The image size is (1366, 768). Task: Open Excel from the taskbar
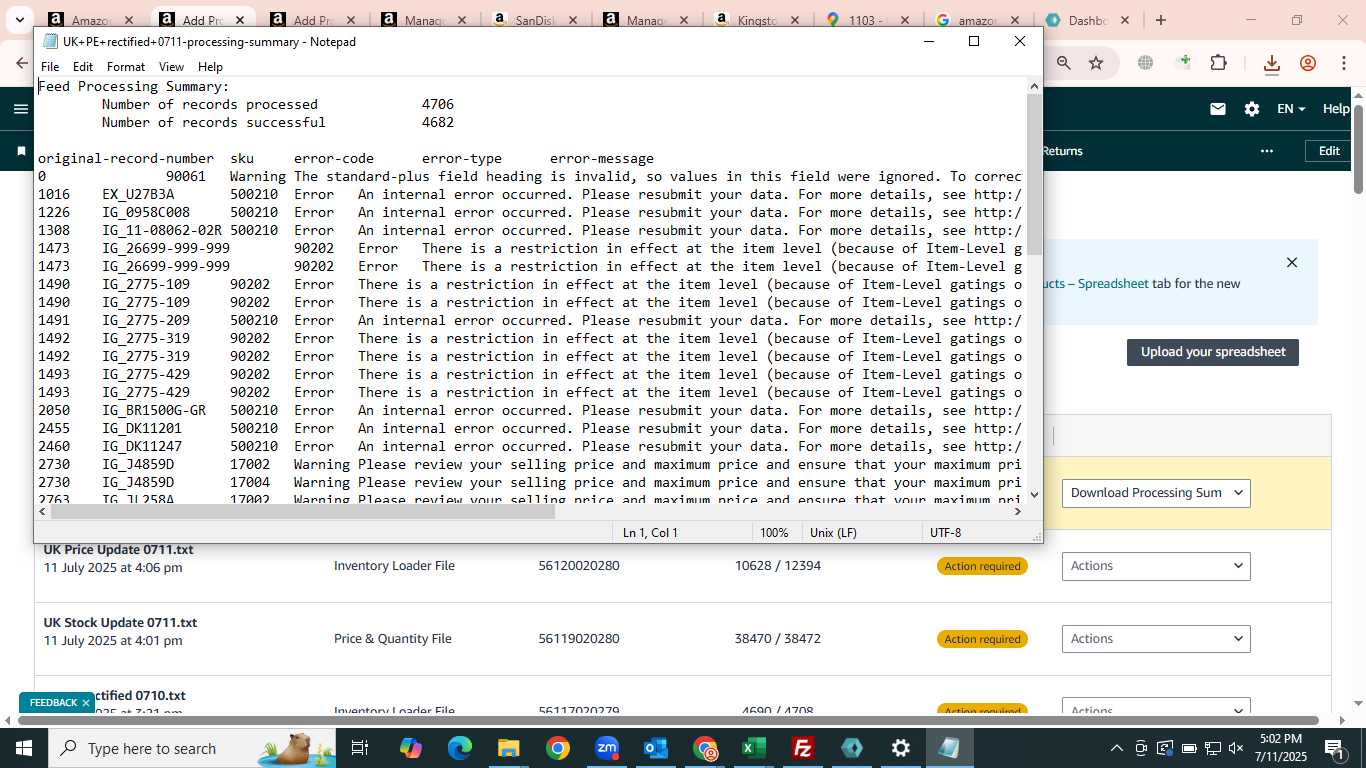coord(754,748)
